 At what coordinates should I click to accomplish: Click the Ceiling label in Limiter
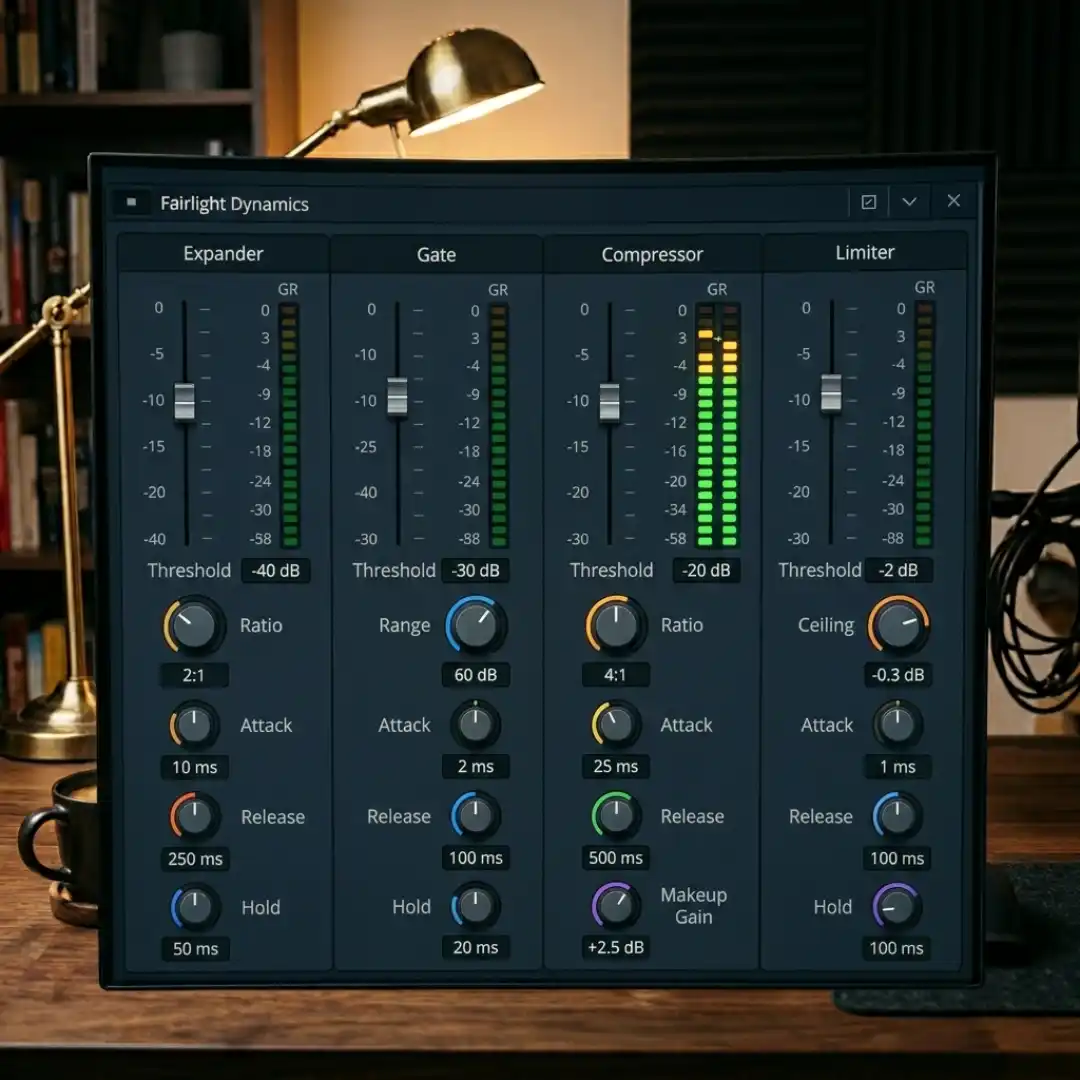click(826, 625)
